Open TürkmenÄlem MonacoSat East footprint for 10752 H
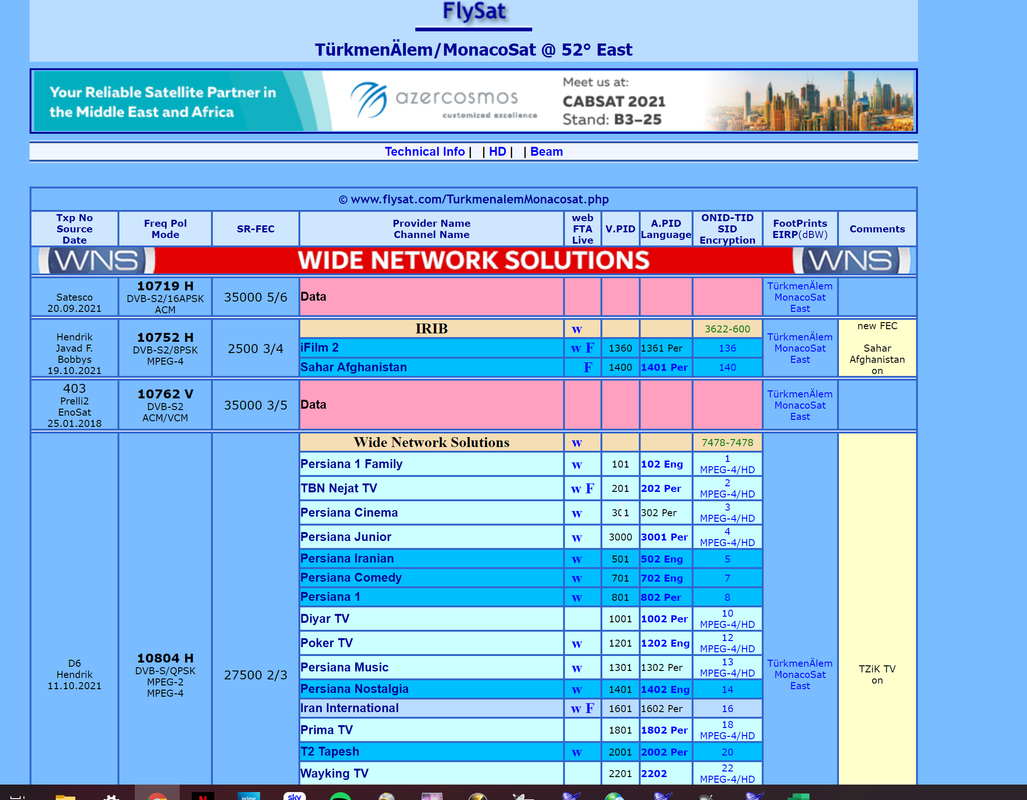Screen dimensions: 1027x800 (x=800, y=349)
